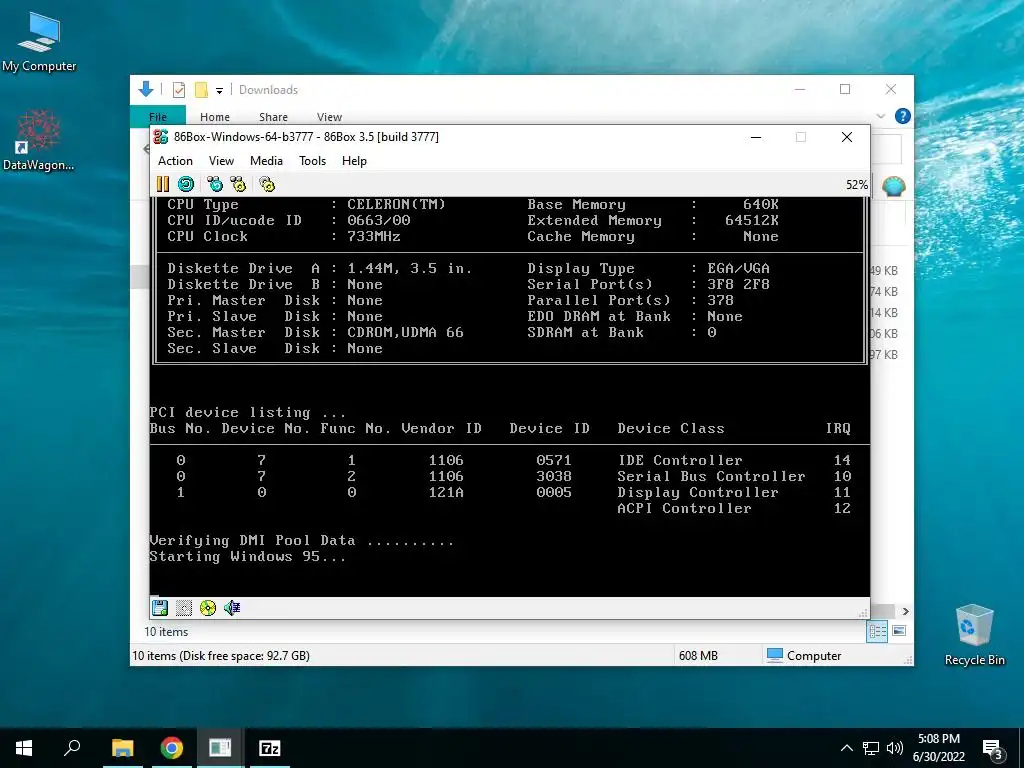
Task: Click the horizontal scrollbar right arrow in Downloads
Action: pos(905,611)
